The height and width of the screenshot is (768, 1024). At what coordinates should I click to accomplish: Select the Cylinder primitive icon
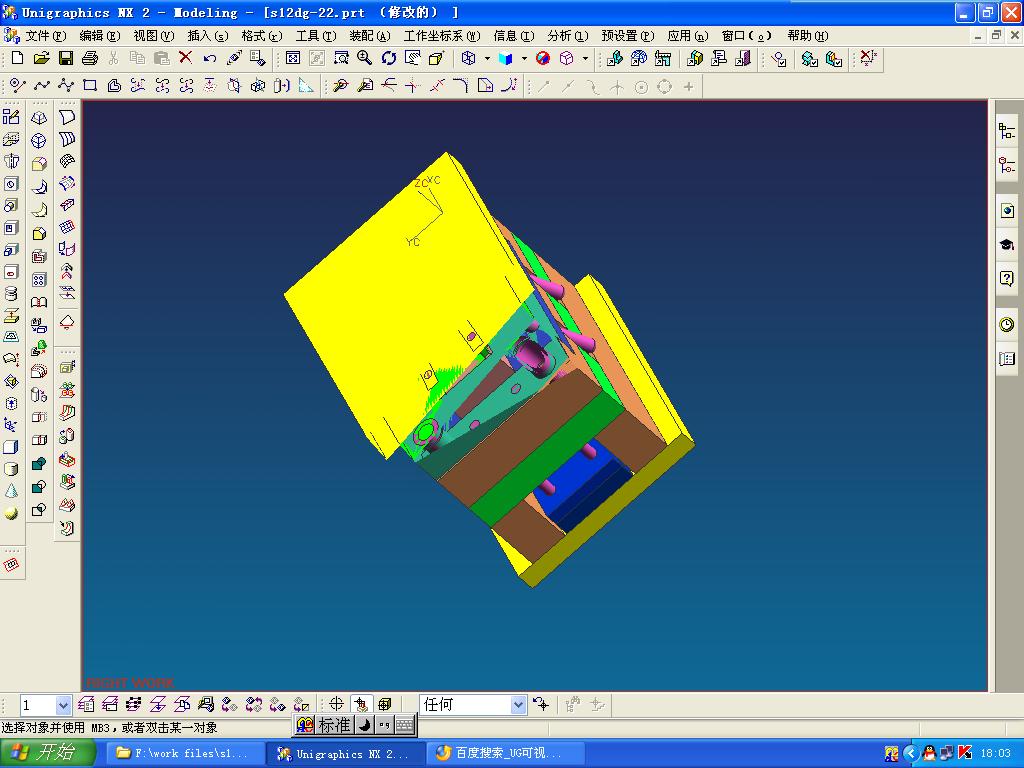[x=10, y=469]
